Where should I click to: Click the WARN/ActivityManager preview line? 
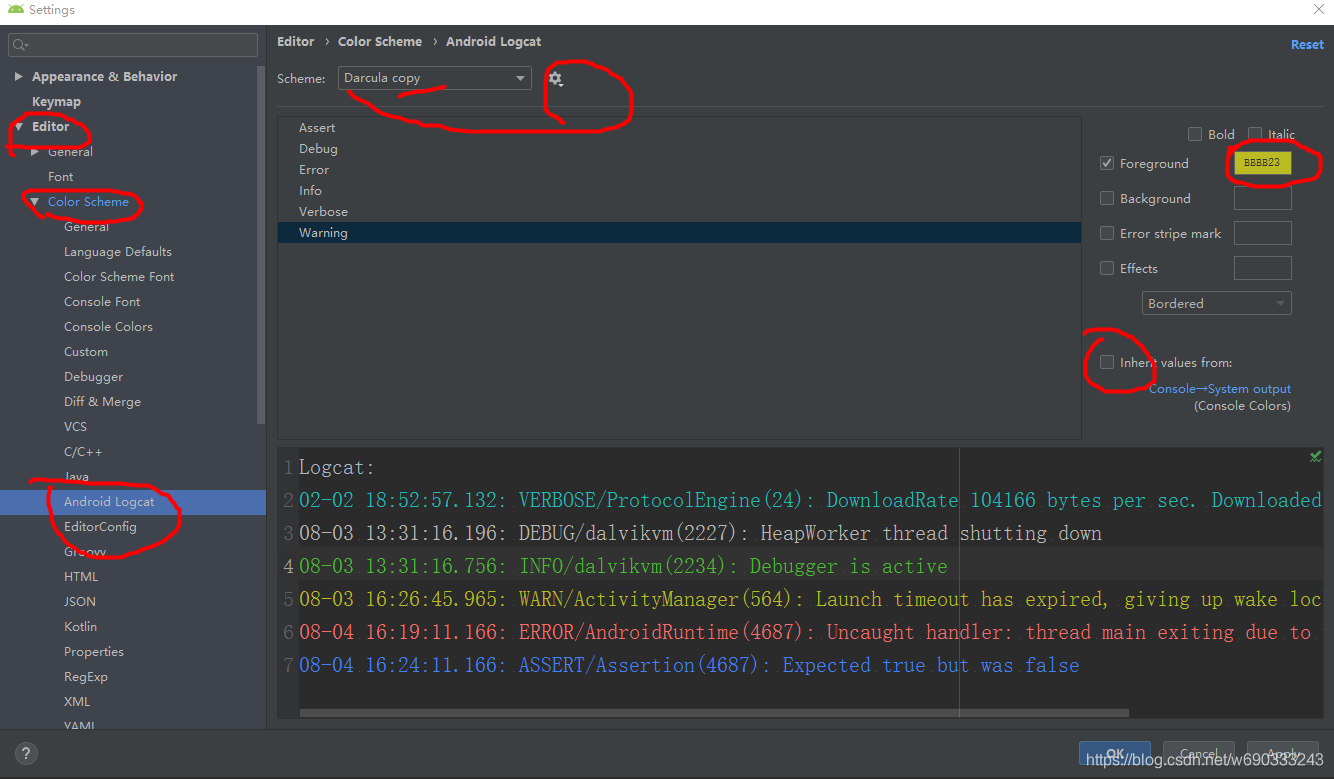click(x=810, y=599)
